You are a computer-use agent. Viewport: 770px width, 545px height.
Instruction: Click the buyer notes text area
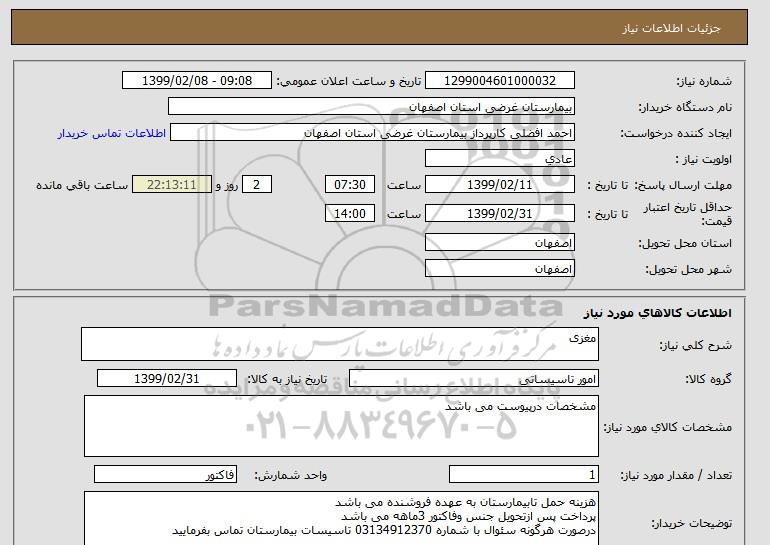(x=341, y=518)
